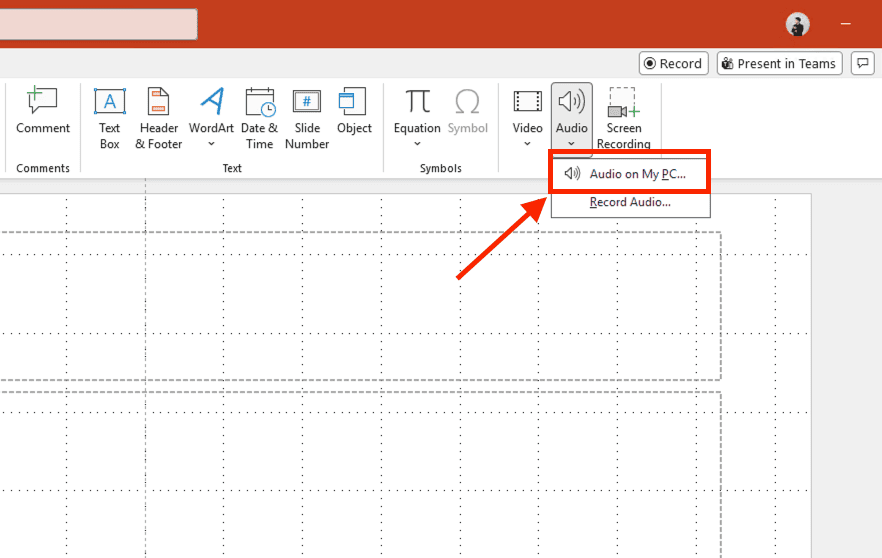Click the Audio ribbon button
882x558 pixels.
(572, 118)
